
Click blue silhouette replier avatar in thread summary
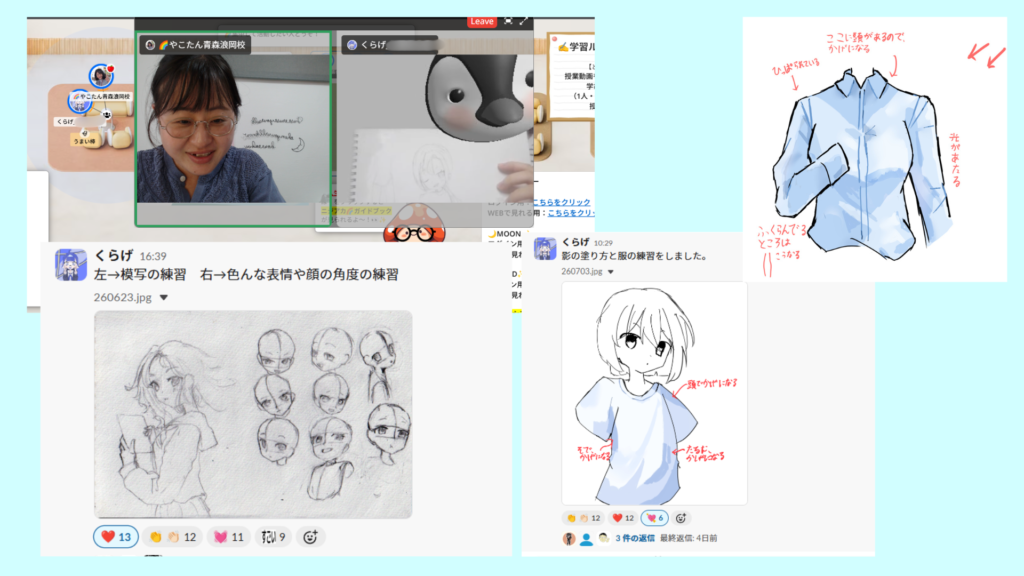[x=586, y=539]
